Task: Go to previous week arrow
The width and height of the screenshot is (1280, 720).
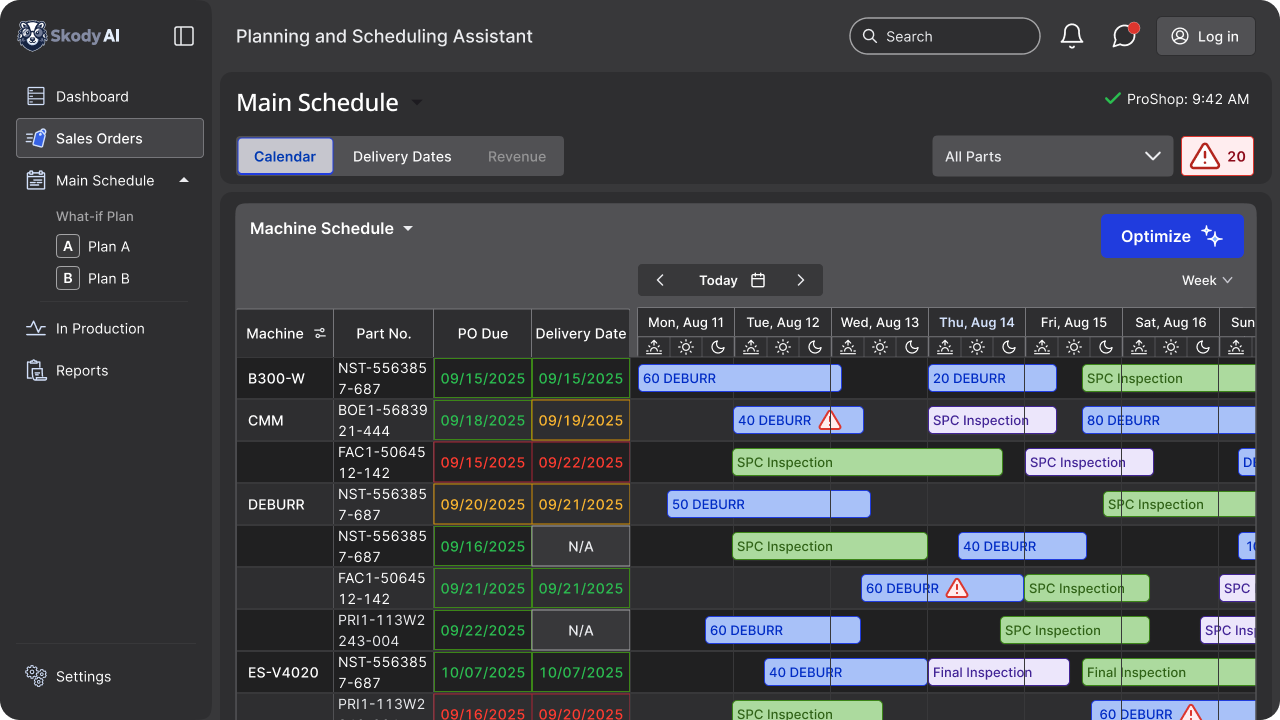Action: coord(660,281)
